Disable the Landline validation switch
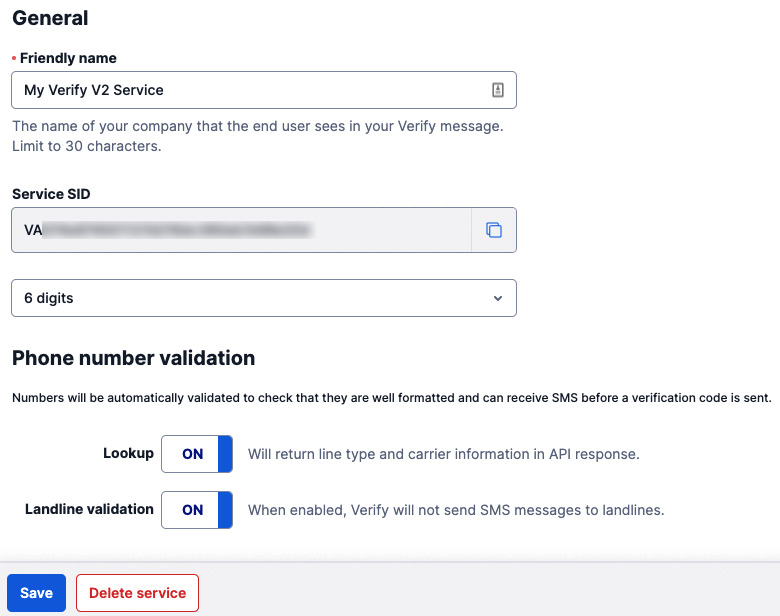The image size is (780, 616). coord(197,510)
